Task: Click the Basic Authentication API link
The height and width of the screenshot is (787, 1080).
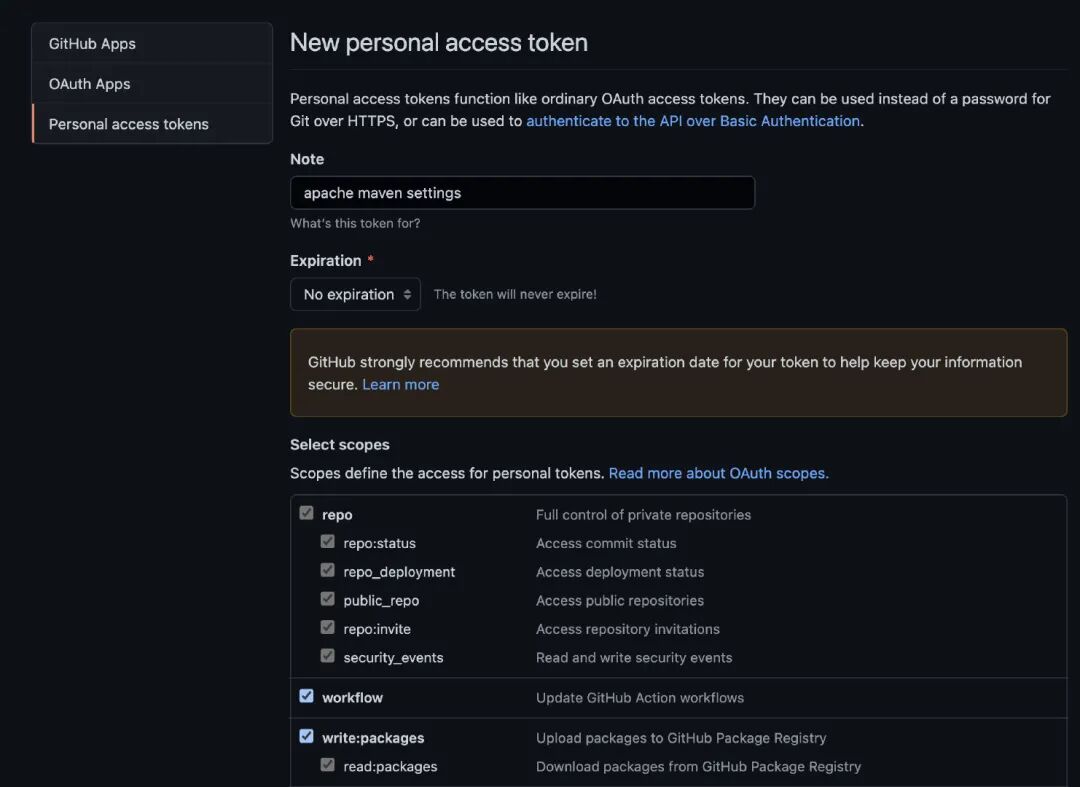Action: click(693, 121)
